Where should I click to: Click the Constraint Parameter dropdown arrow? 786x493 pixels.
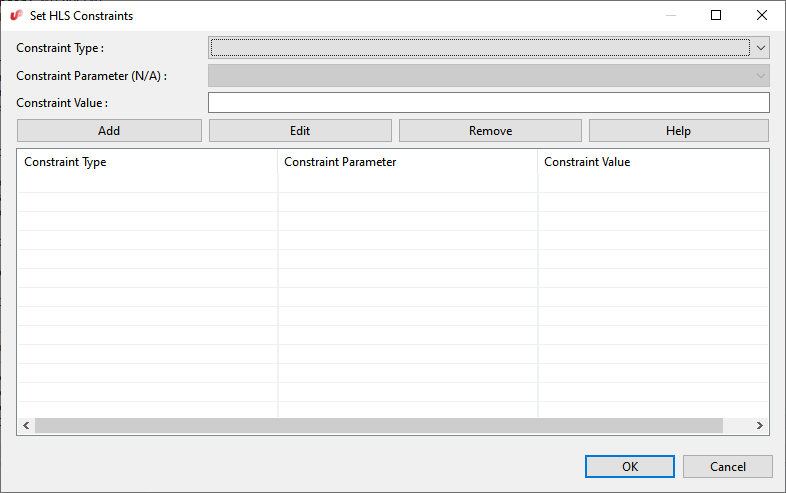click(761, 75)
